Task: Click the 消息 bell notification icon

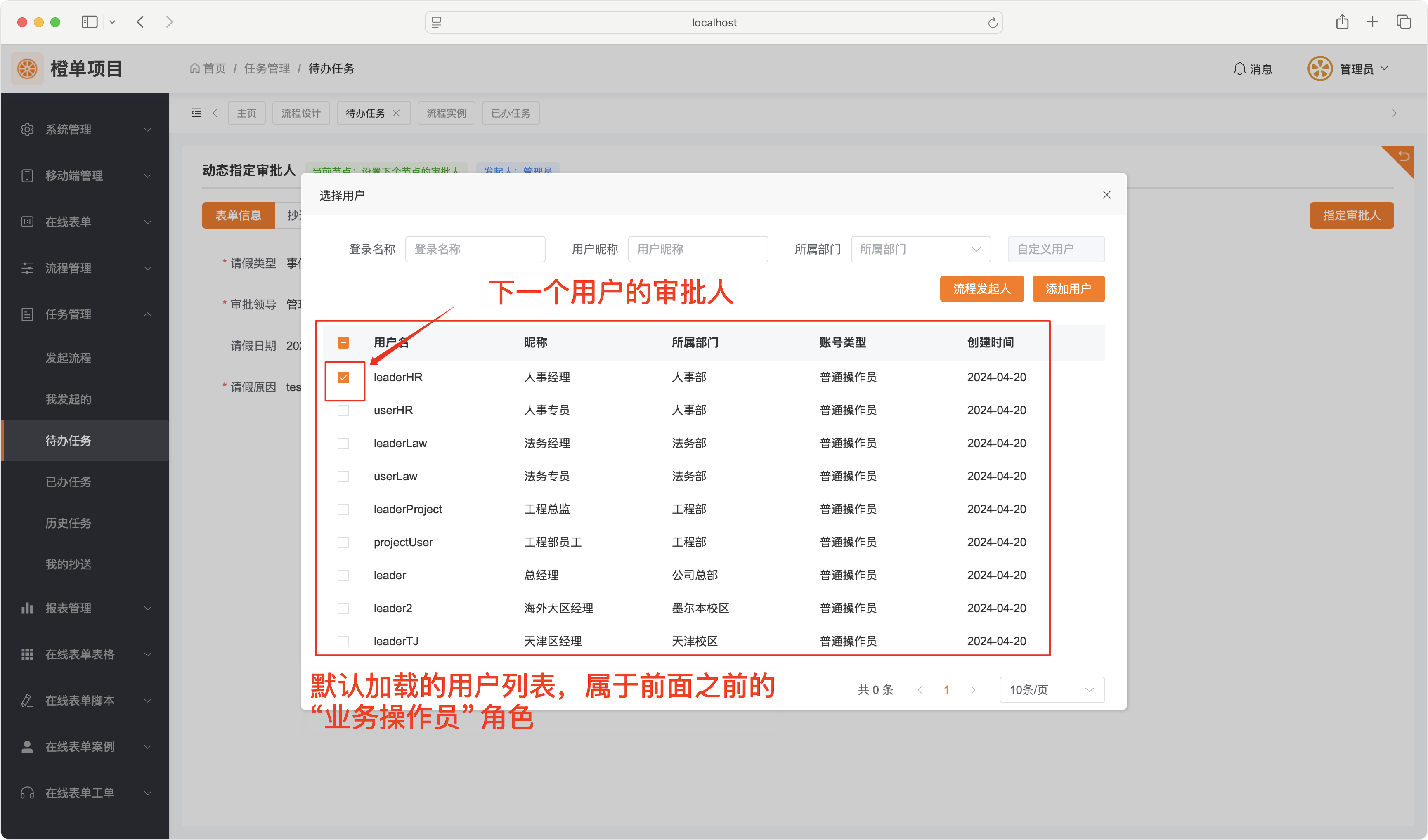Action: point(1239,68)
